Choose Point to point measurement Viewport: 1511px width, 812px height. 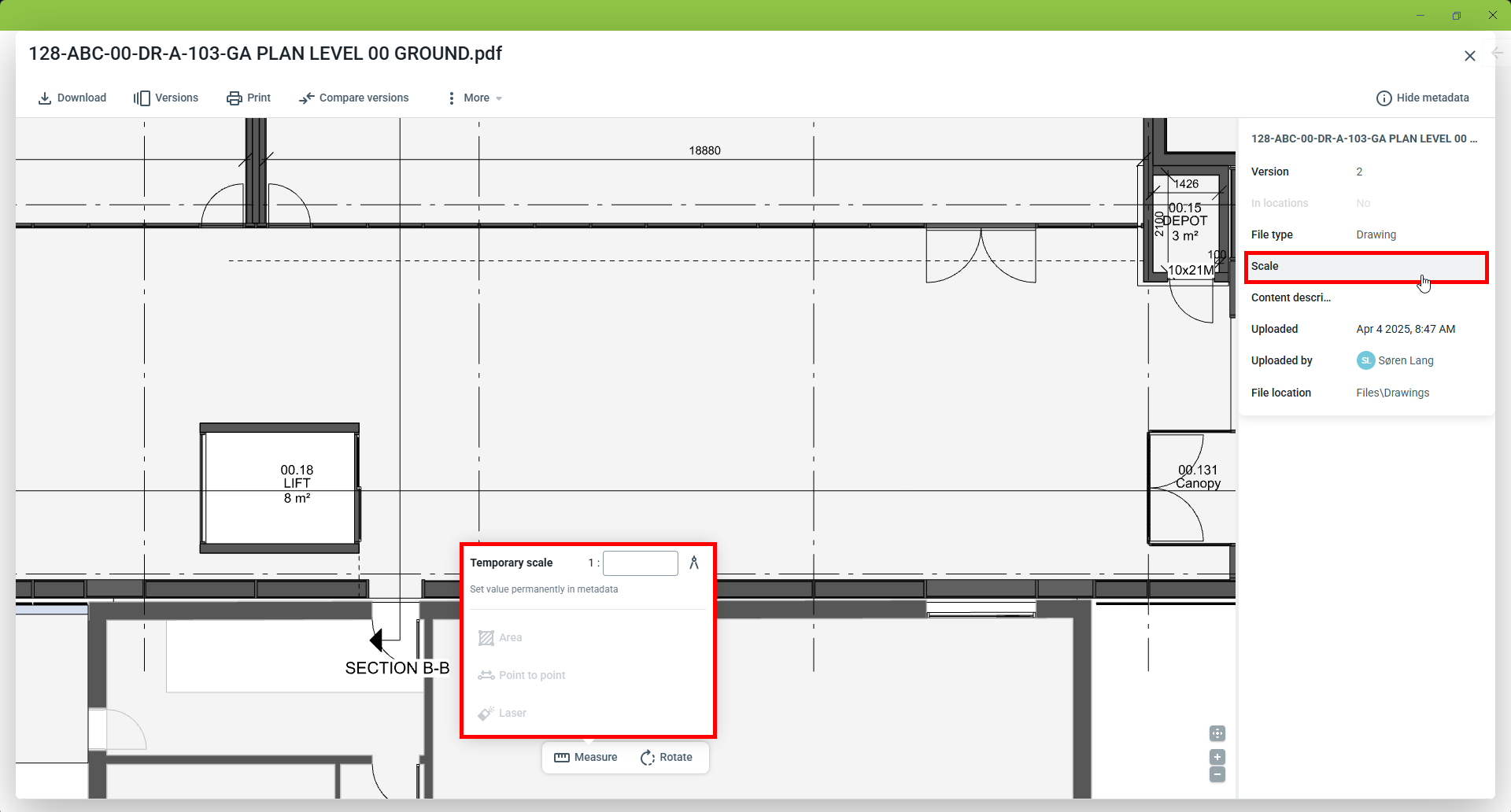(522, 676)
